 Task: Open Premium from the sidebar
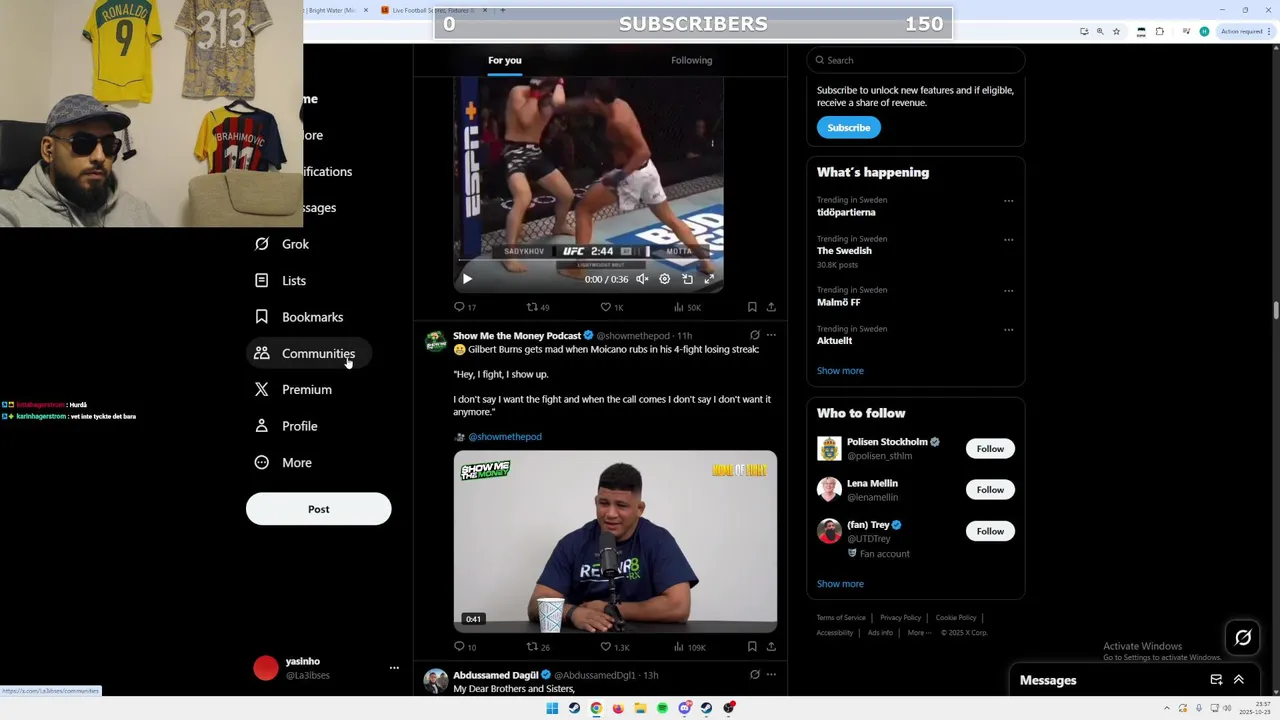pos(293,390)
